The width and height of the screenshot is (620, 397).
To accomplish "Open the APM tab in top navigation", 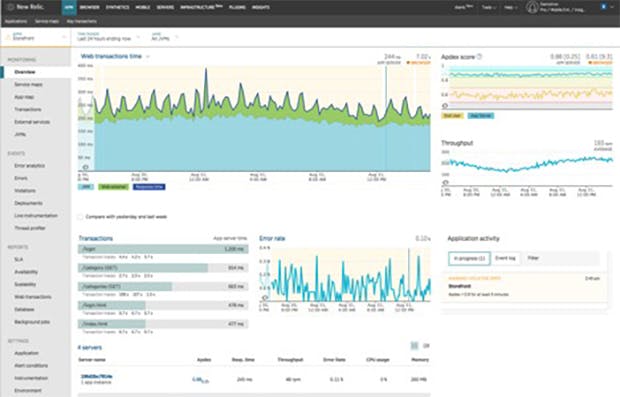I will [69, 7].
